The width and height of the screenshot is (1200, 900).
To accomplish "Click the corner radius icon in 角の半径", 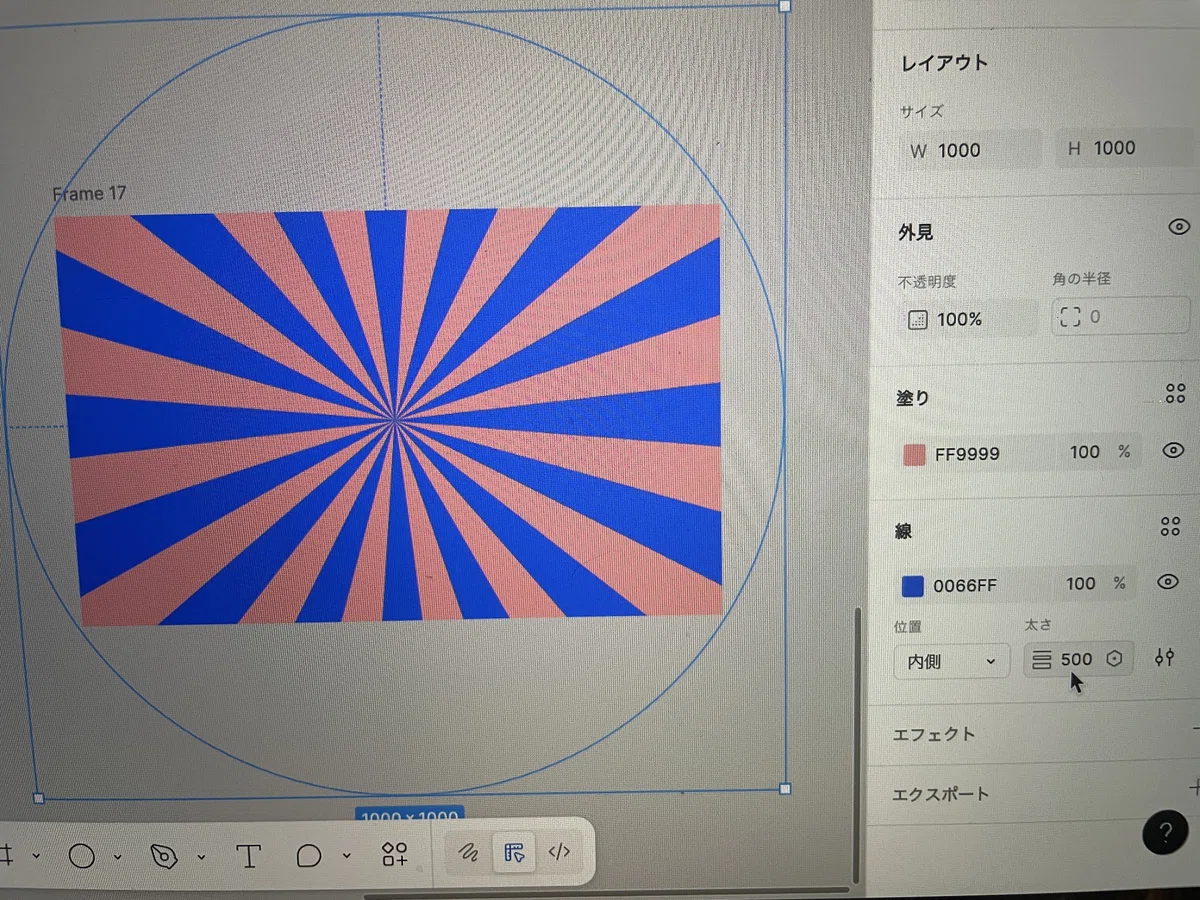I will 1070,317.
